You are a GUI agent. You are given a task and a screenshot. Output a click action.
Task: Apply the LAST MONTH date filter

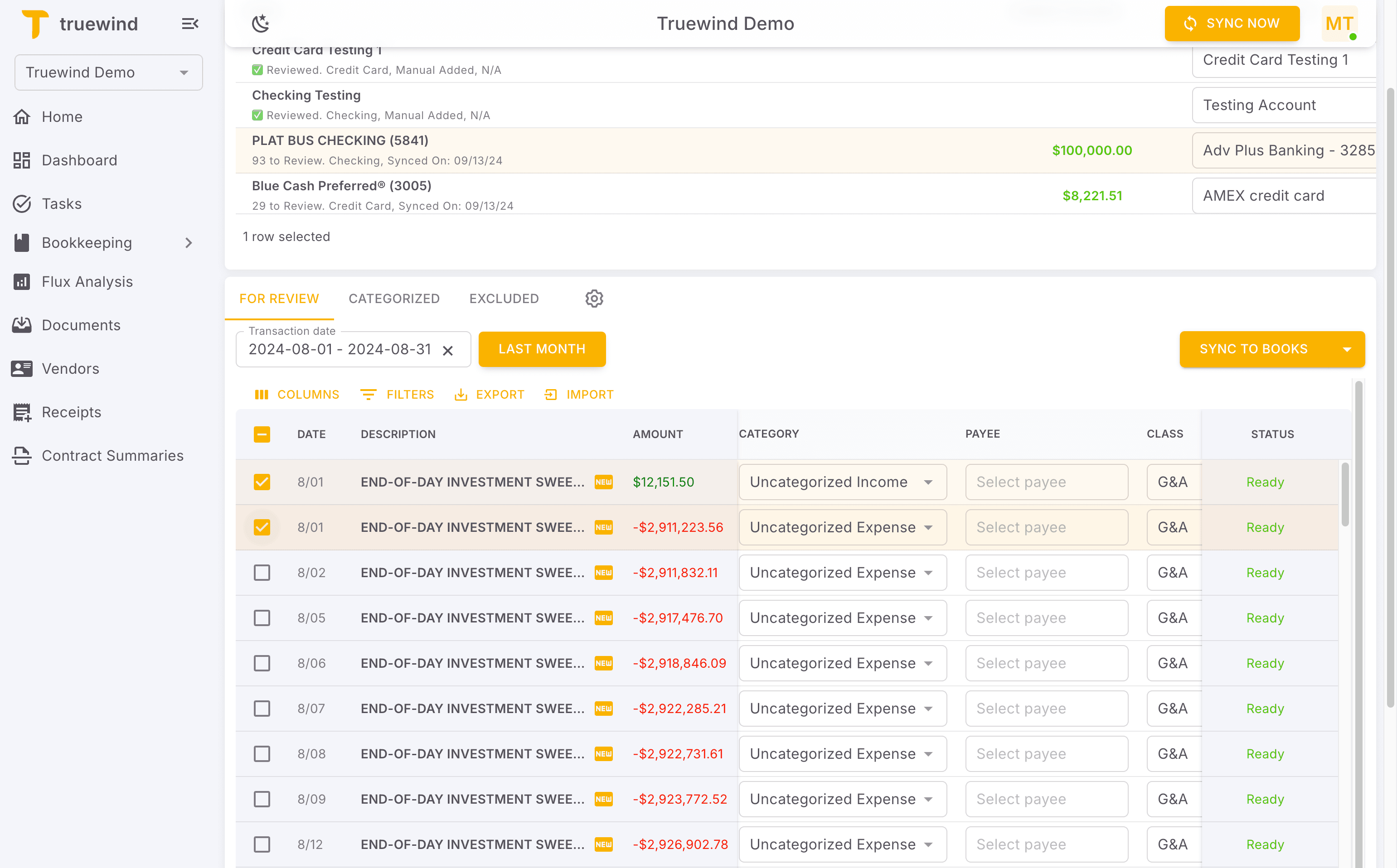[x=542, y=349]
